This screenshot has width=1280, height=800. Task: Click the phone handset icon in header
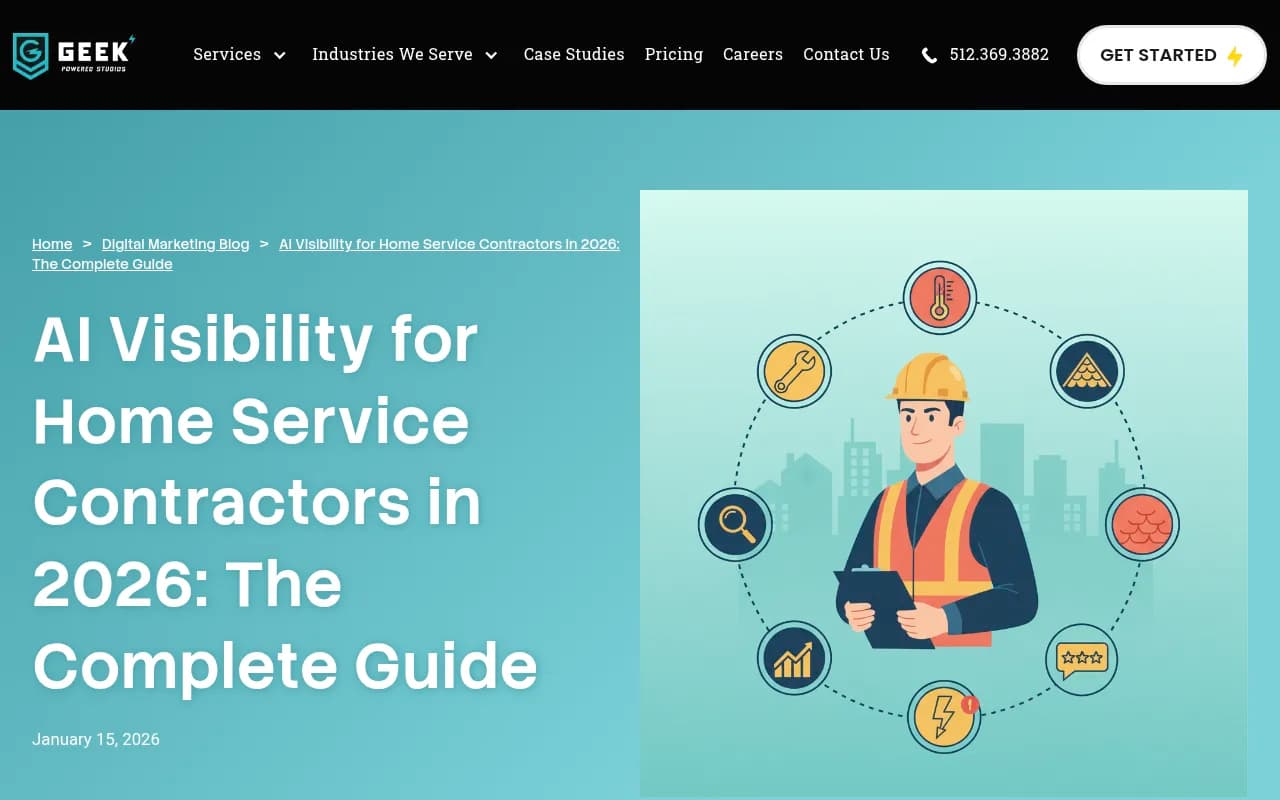tap(929, 55)
